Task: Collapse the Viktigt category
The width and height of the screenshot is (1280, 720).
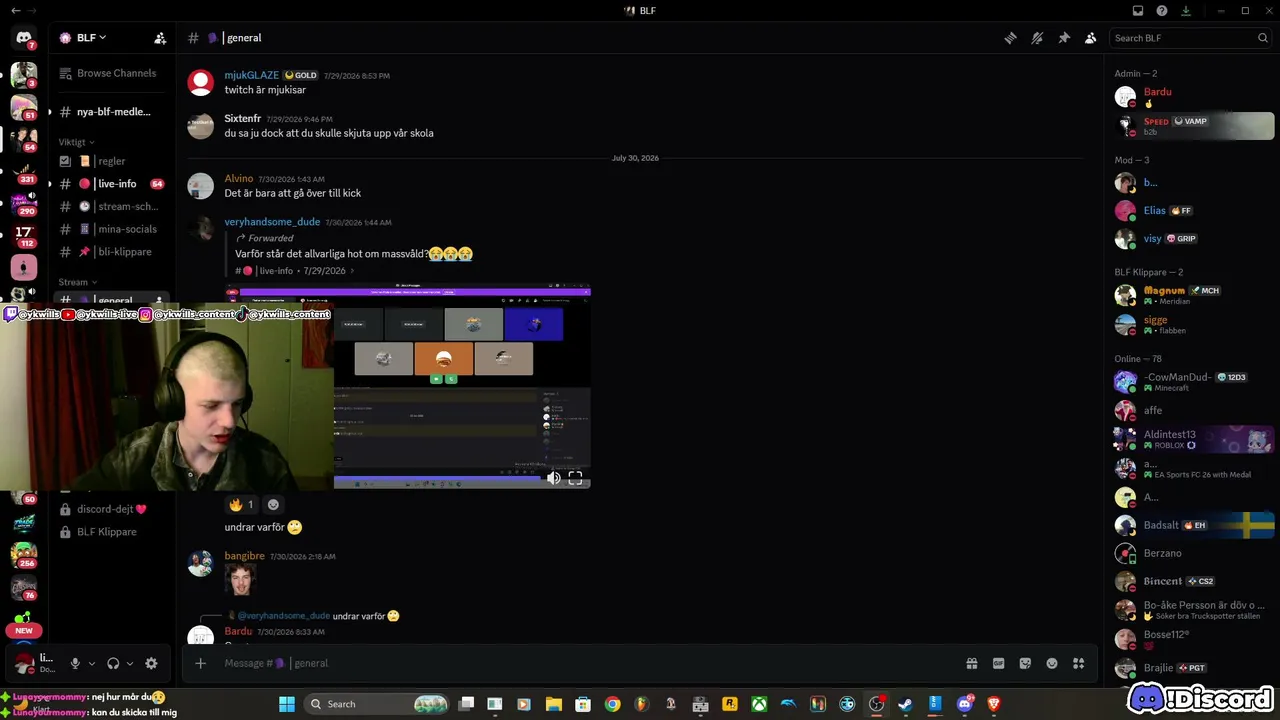Action: [77, 142]
